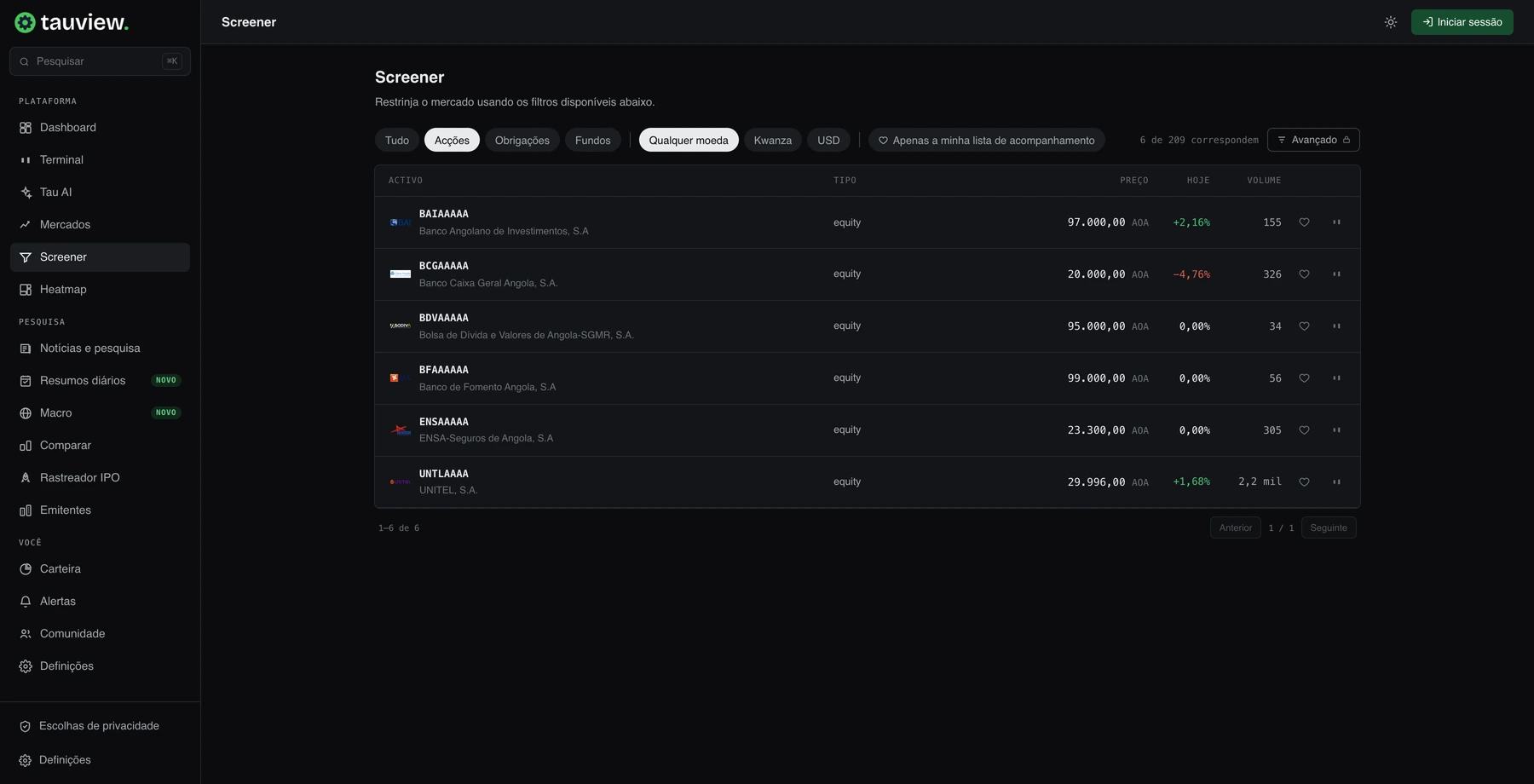Screen dimensions: 1534x784
Task: Choose the Kwanza currency filter
Action: 773,141
